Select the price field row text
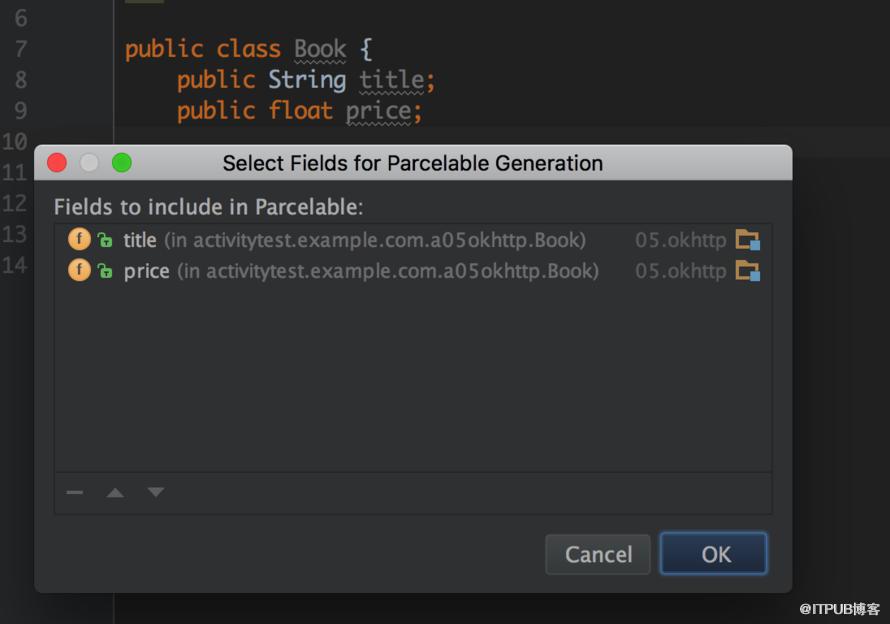The image size is (890, 624). coord(361,271)
